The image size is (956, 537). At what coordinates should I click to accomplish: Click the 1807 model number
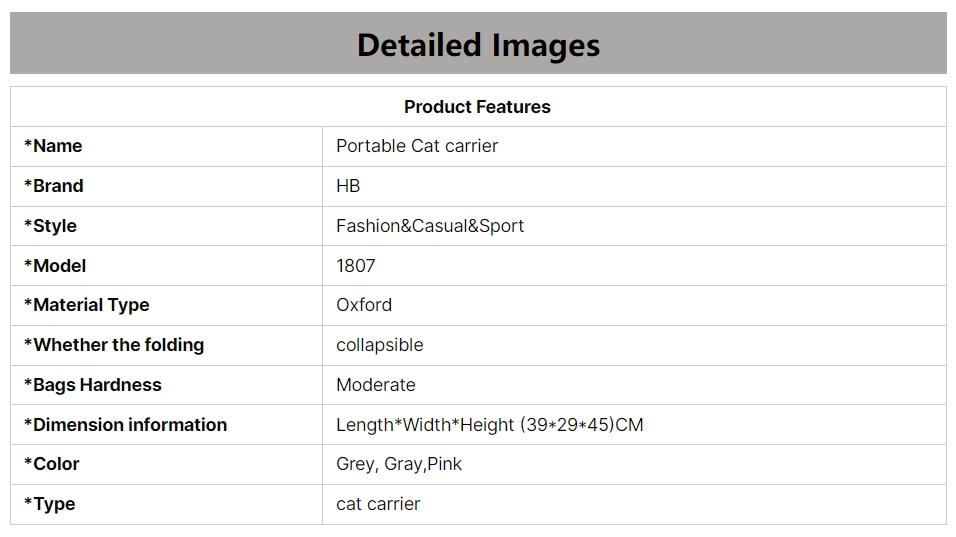[x=355, y=266]
